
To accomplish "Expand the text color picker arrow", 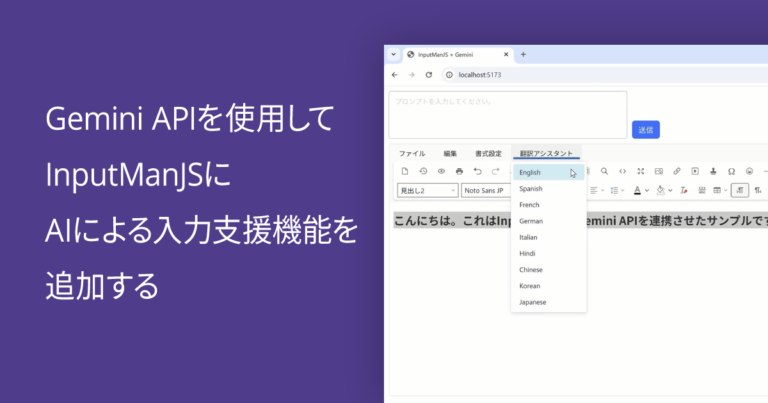I will (647, 190).
